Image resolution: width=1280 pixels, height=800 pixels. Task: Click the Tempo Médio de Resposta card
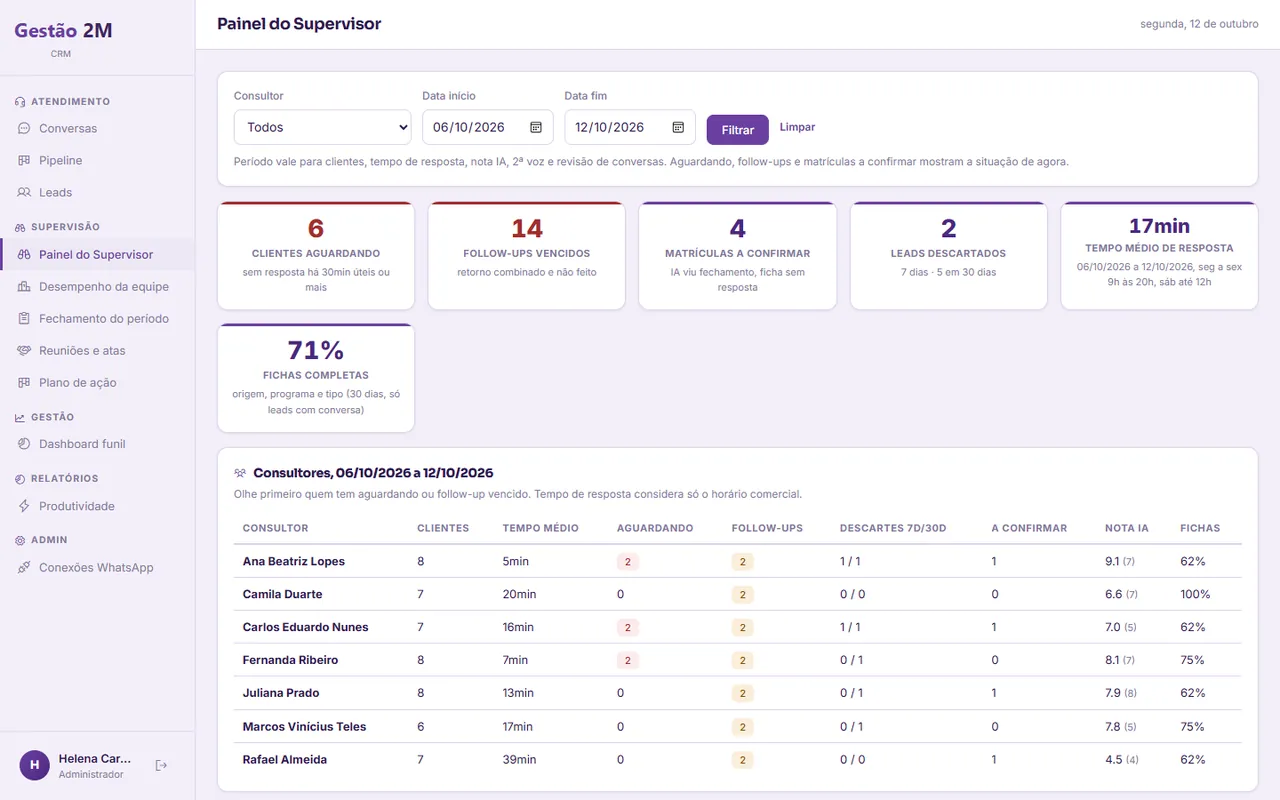coord(1159,256)
